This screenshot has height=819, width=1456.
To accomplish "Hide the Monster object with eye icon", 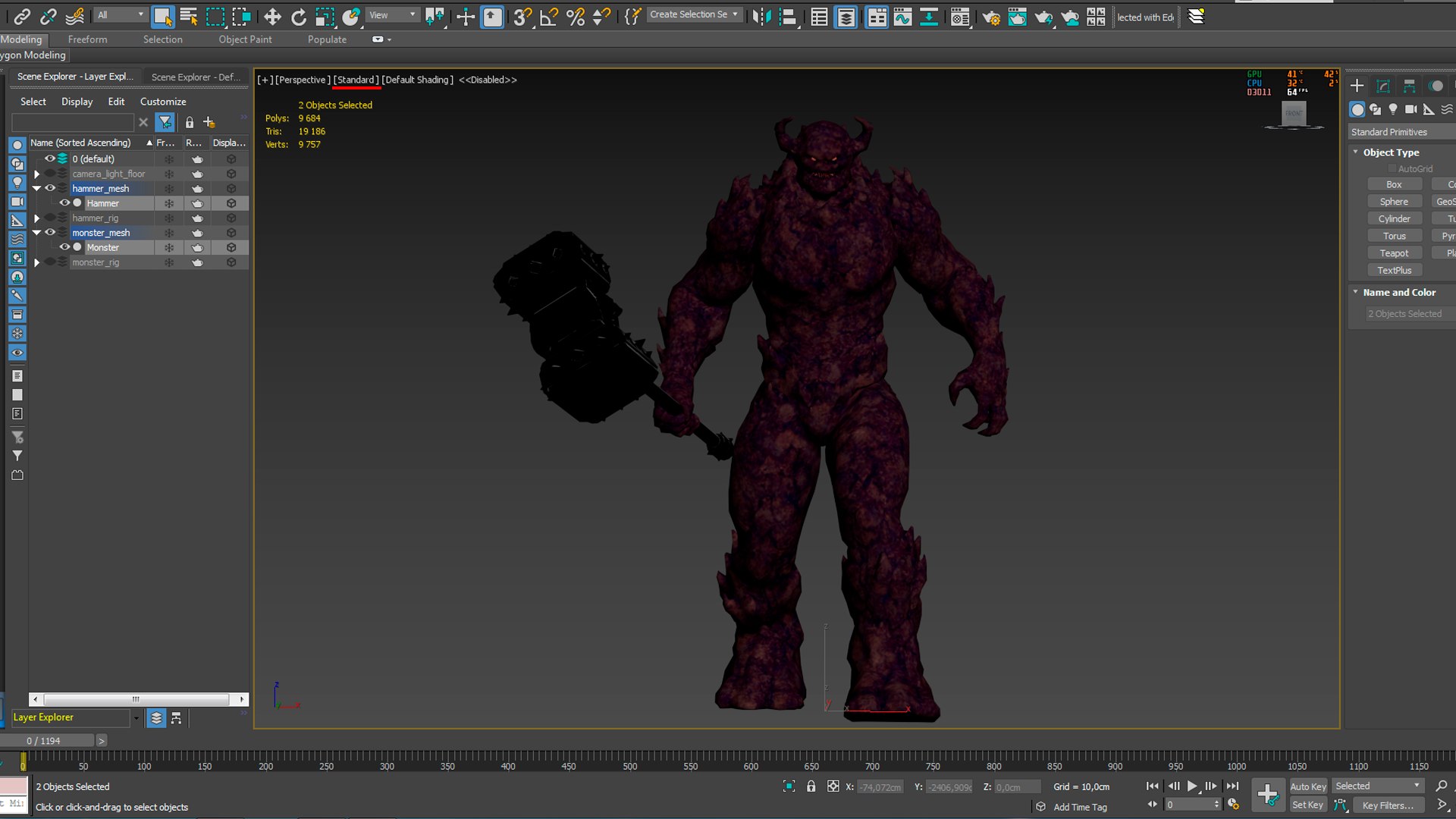I will 64,247.
